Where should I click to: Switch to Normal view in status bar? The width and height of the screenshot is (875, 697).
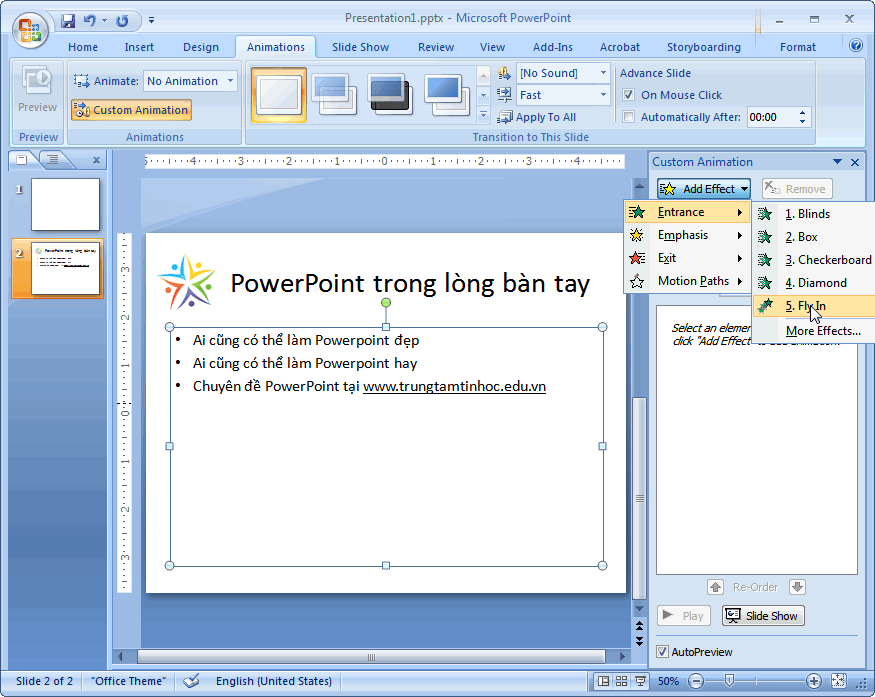[x=603, y=681]
